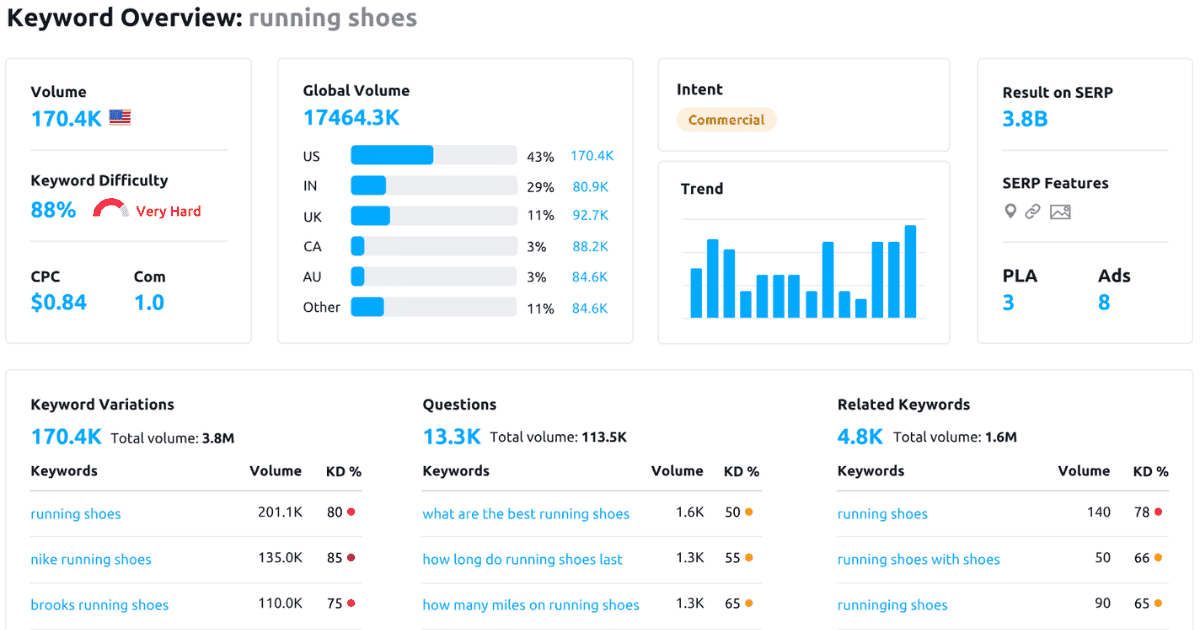
Task: Open 'runninging shoes' related keyword
Action: click(893, 605)
